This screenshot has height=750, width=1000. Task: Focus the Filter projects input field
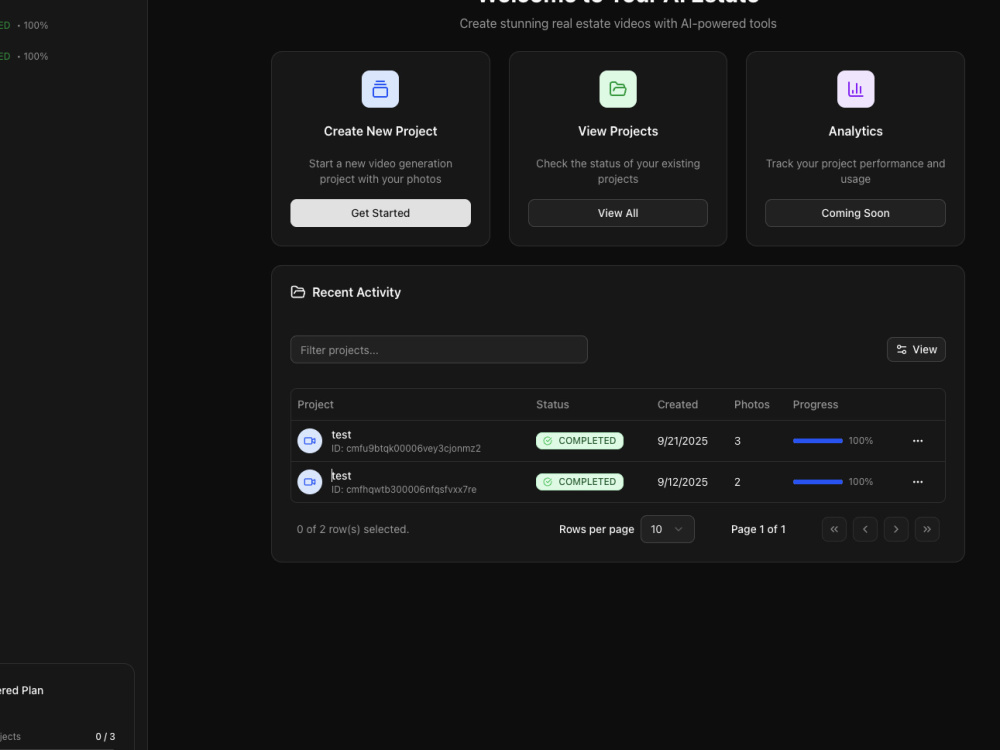pos(439,349)
